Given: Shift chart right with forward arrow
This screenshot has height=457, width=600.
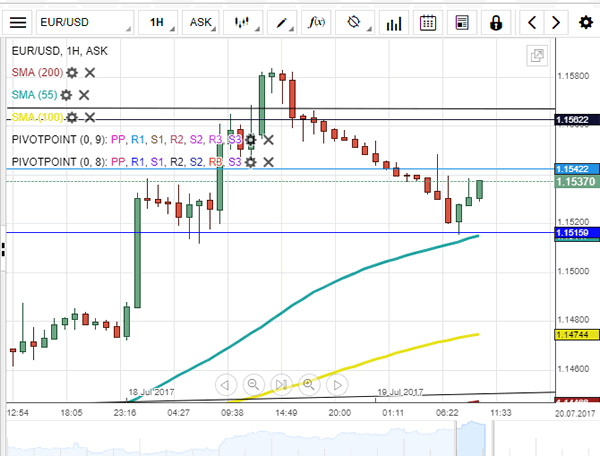Looking at the screenshot, I should [x=556, y=23].
